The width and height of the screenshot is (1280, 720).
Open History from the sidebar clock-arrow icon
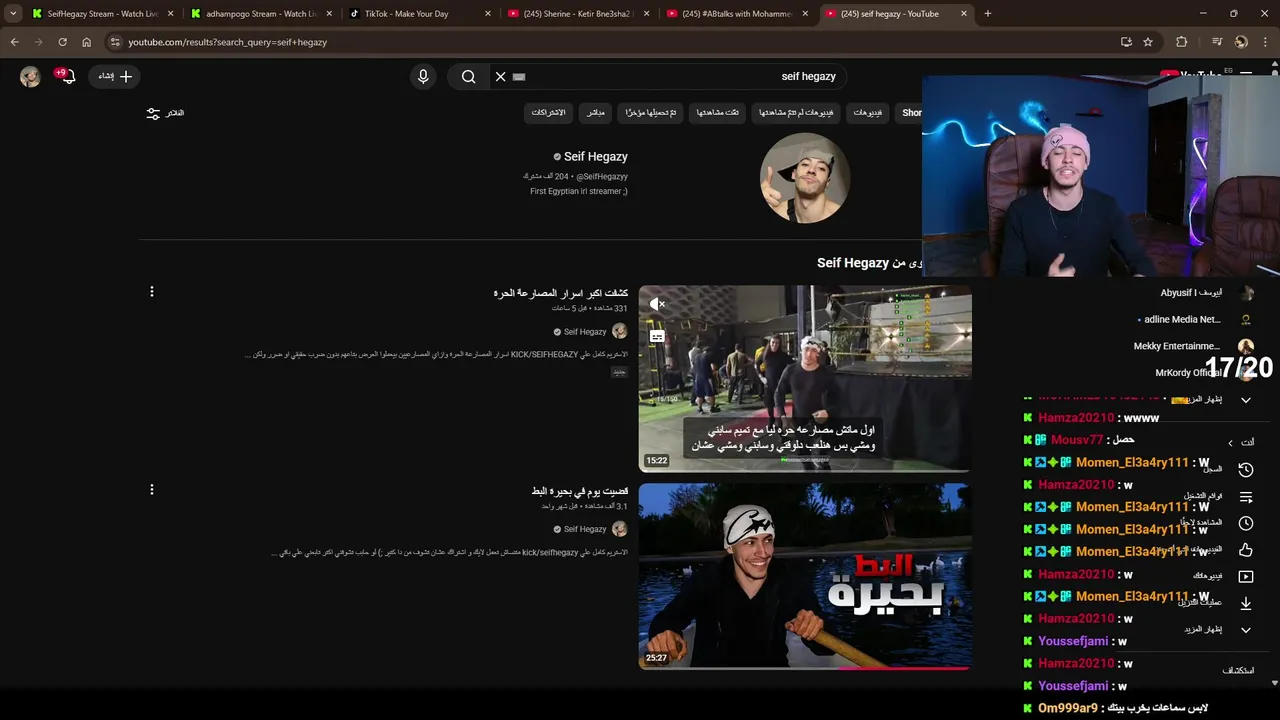point(1246,470)
